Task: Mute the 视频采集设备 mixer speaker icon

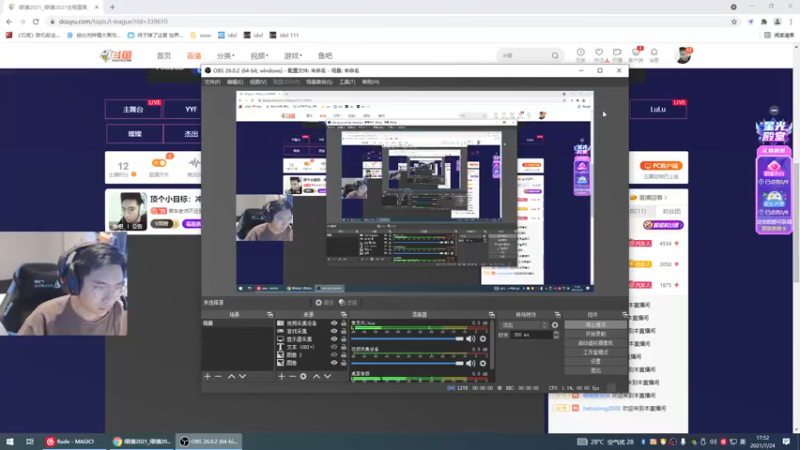Action: coord(470,363)
